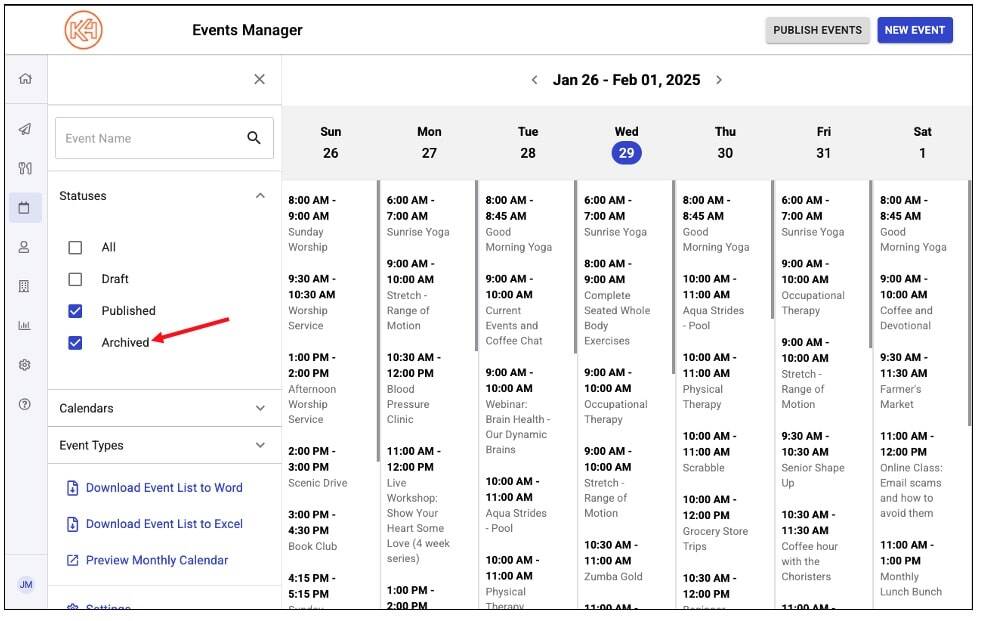The height and width of the screenshot is (621, 981).
Task: Open Current Events and Coffee Chat event
Action: (x=513, y=310)
